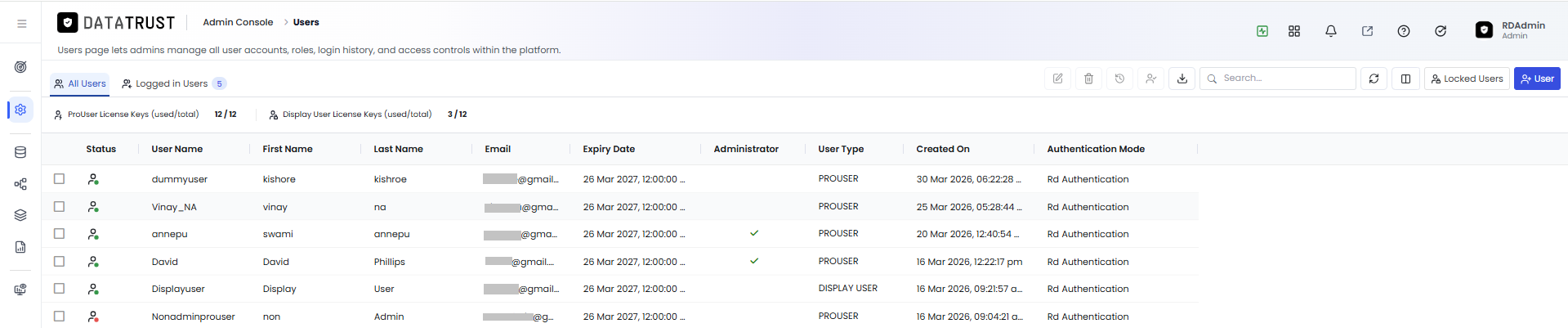1568x328 pixels.
Task: Select the settings gear sidebar icon
Action: pyautogui.click(x=20, y=110)
